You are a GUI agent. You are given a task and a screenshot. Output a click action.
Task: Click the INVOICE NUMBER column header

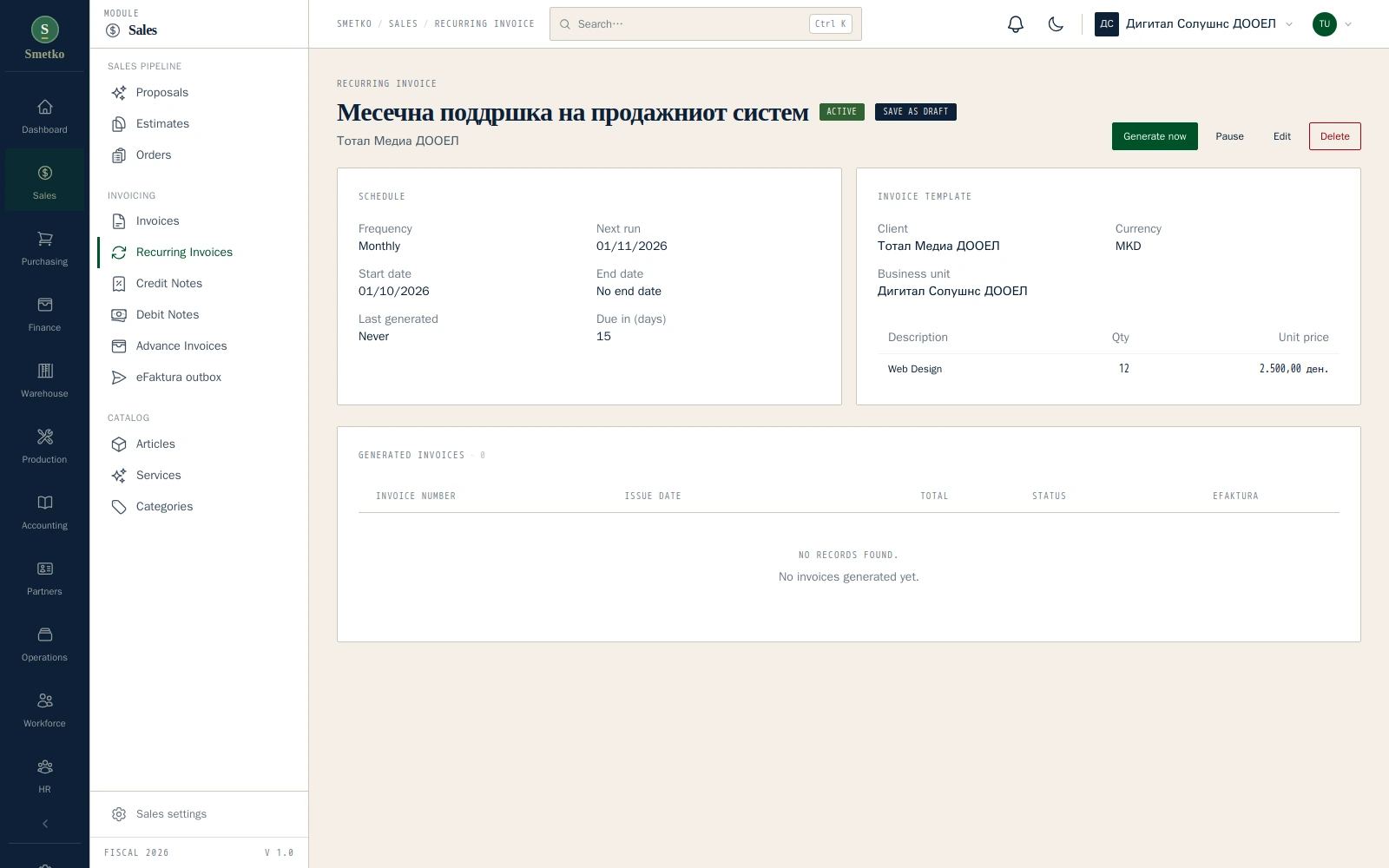(x=416, y=496)
